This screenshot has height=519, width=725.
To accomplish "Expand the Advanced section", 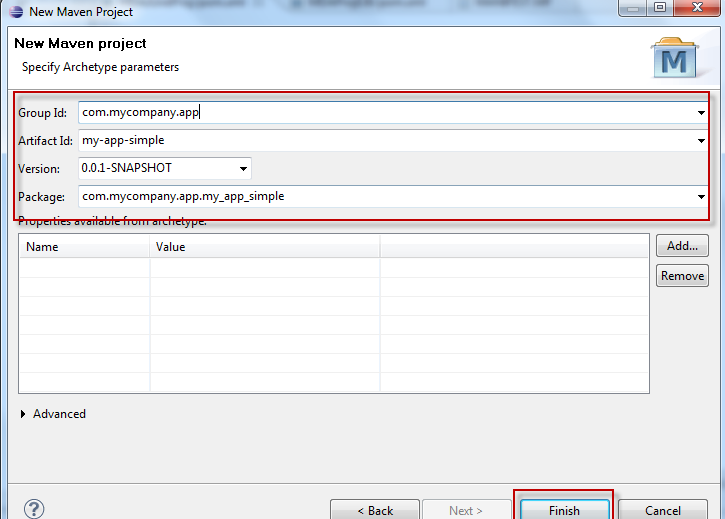I will pos(23,414).
